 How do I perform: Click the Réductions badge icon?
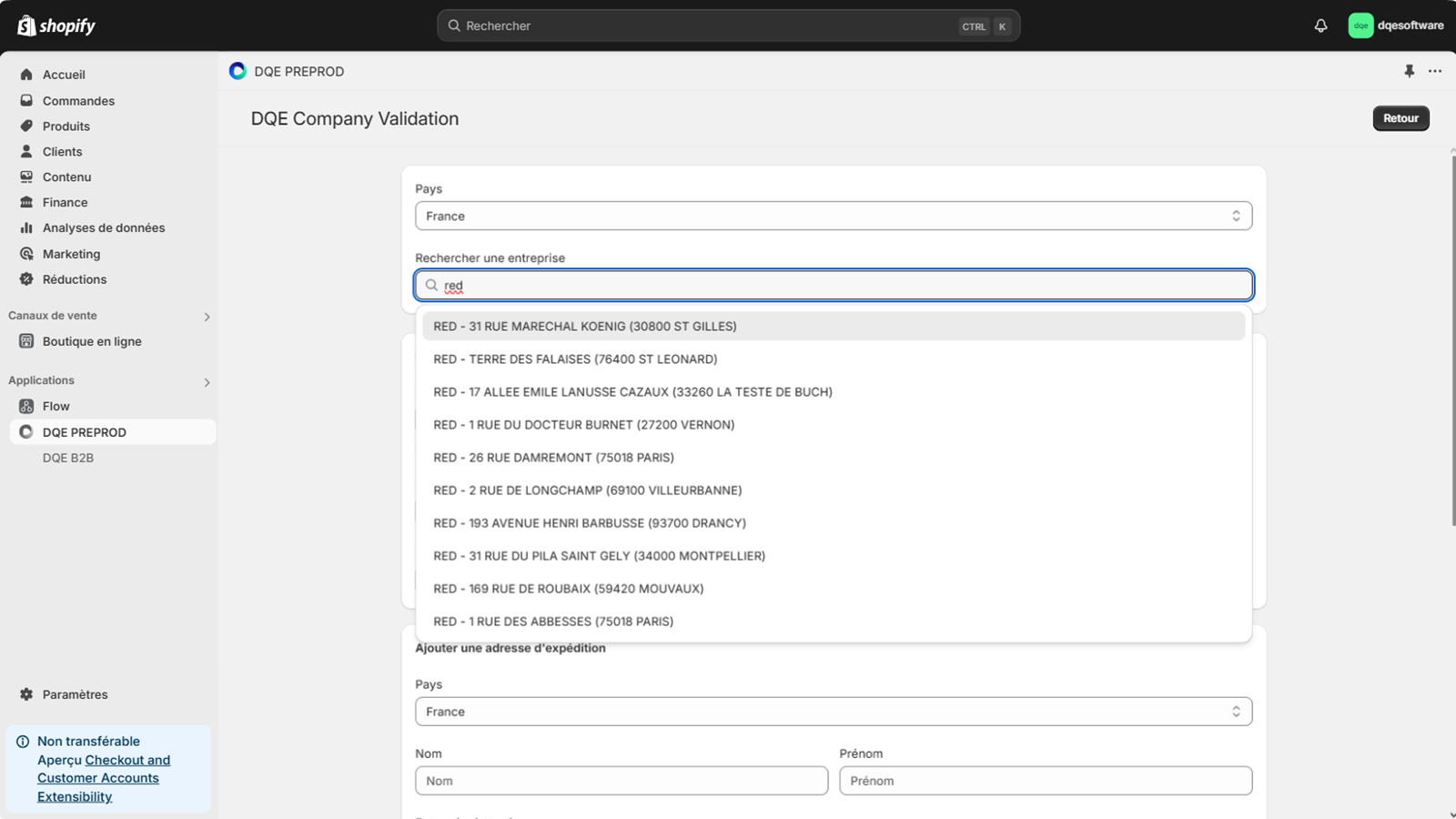click(26, 279)
